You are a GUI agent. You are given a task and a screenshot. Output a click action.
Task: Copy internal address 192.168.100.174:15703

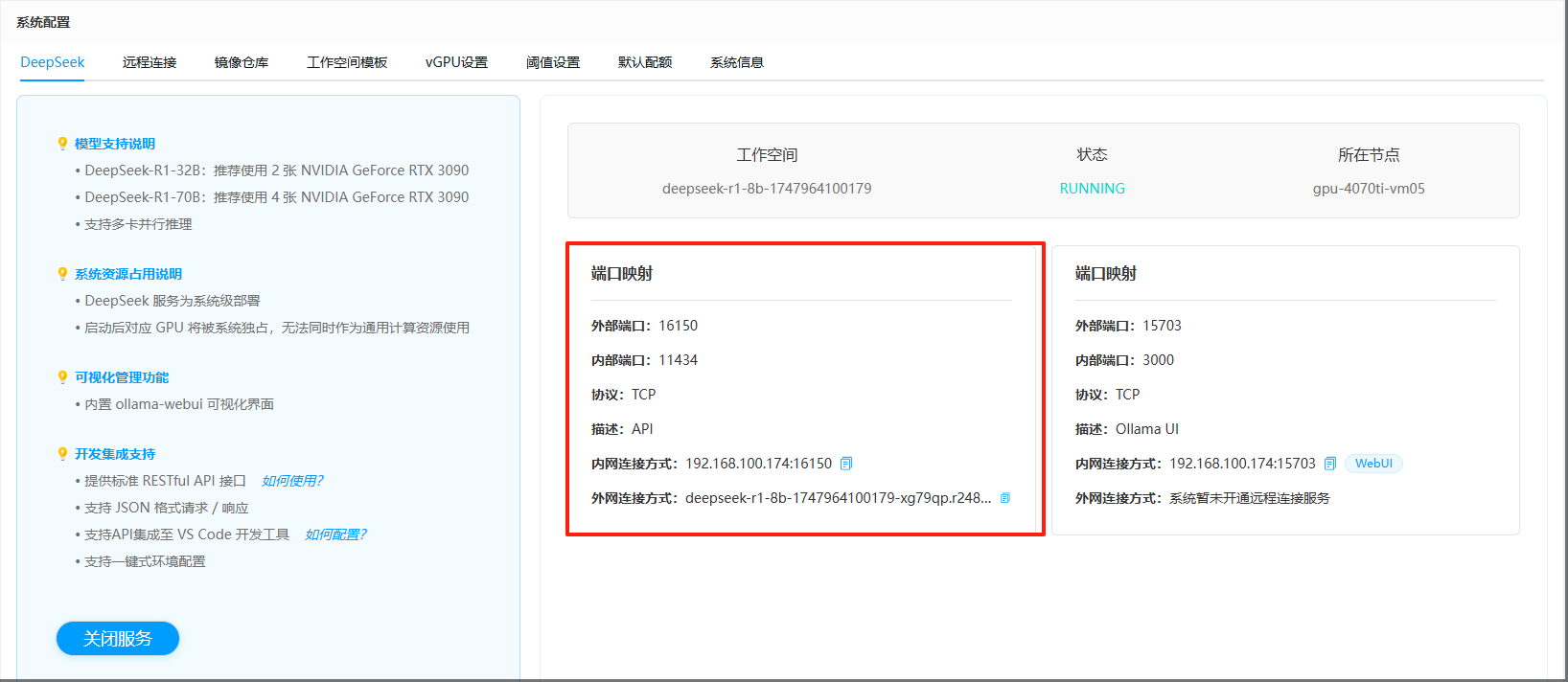coord(1330,464)
